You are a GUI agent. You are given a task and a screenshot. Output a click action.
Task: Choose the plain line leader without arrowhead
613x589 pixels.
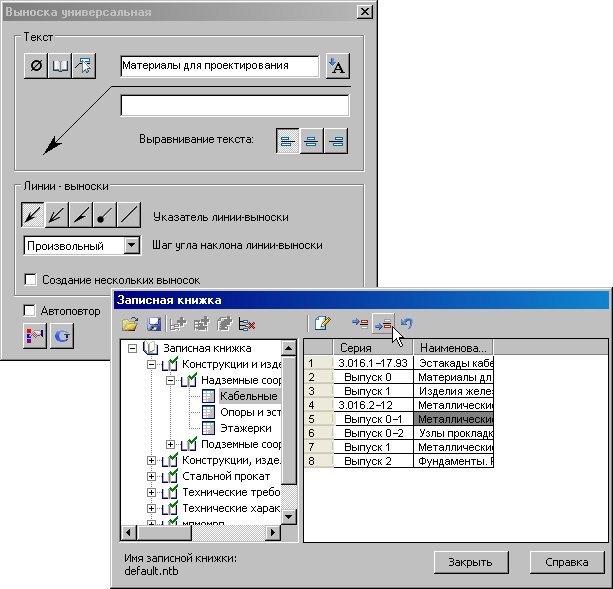pos(129,215)
